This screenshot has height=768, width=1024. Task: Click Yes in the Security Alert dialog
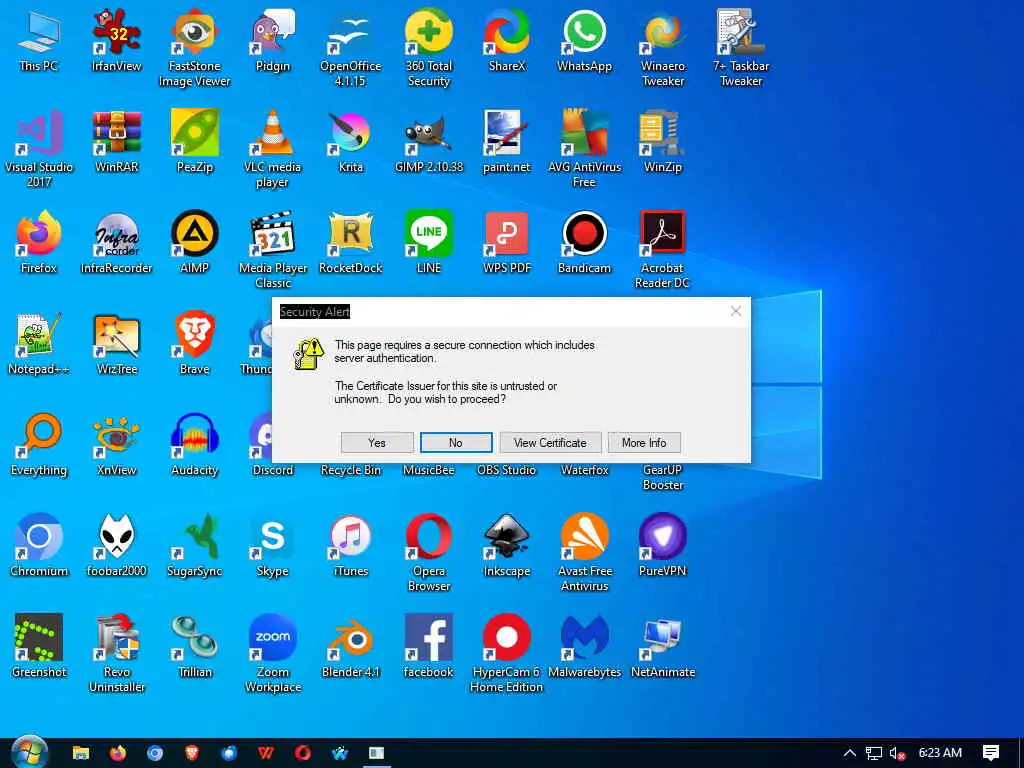point(377,443)
